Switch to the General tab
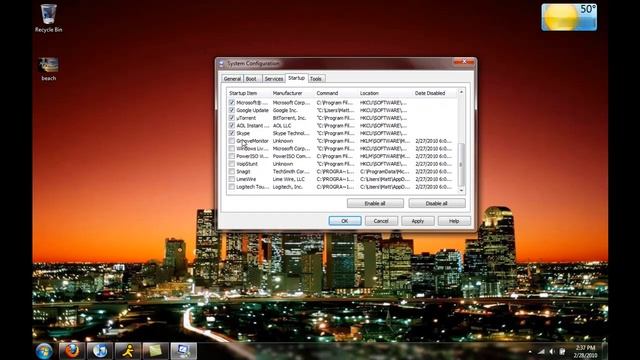The image size is (640, 360). pyautogui.click(x=232, y=79)
